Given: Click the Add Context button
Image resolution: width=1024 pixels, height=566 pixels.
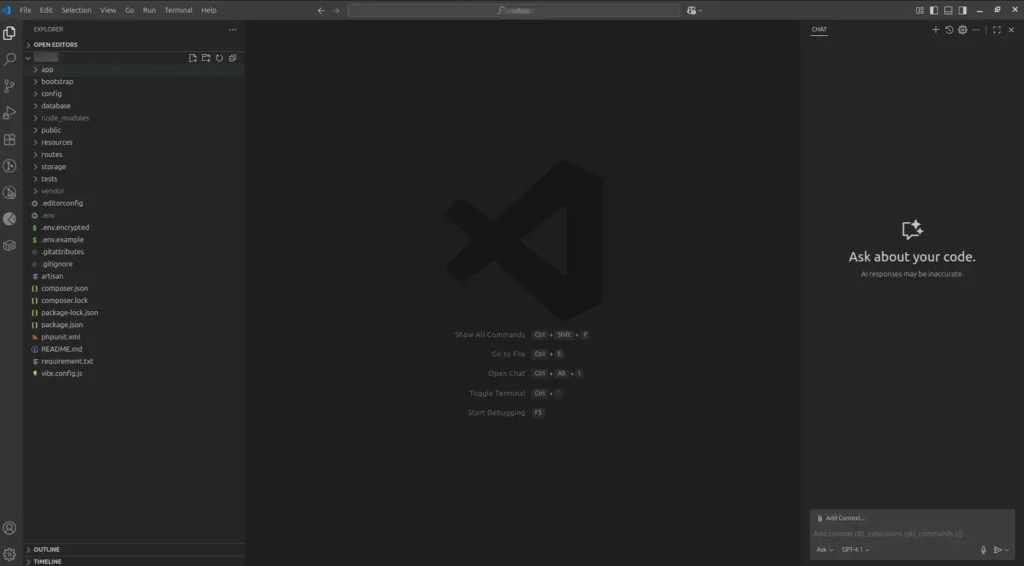Looking at the screenshot, I should click(x=840, y=518).
